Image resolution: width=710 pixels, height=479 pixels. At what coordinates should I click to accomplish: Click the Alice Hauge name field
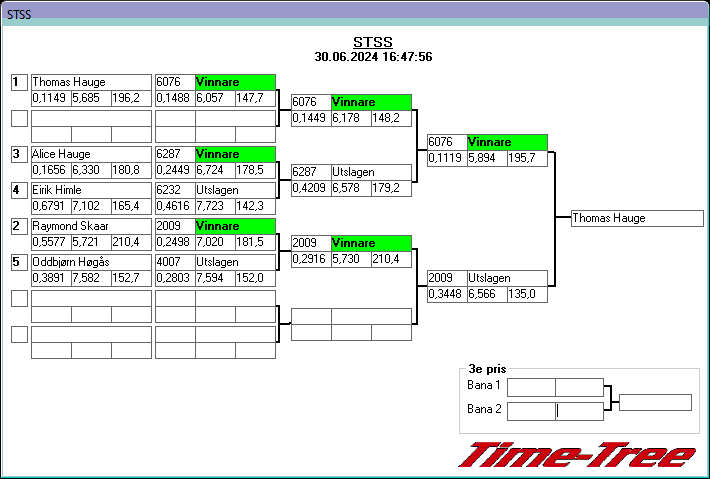(91, 154)
